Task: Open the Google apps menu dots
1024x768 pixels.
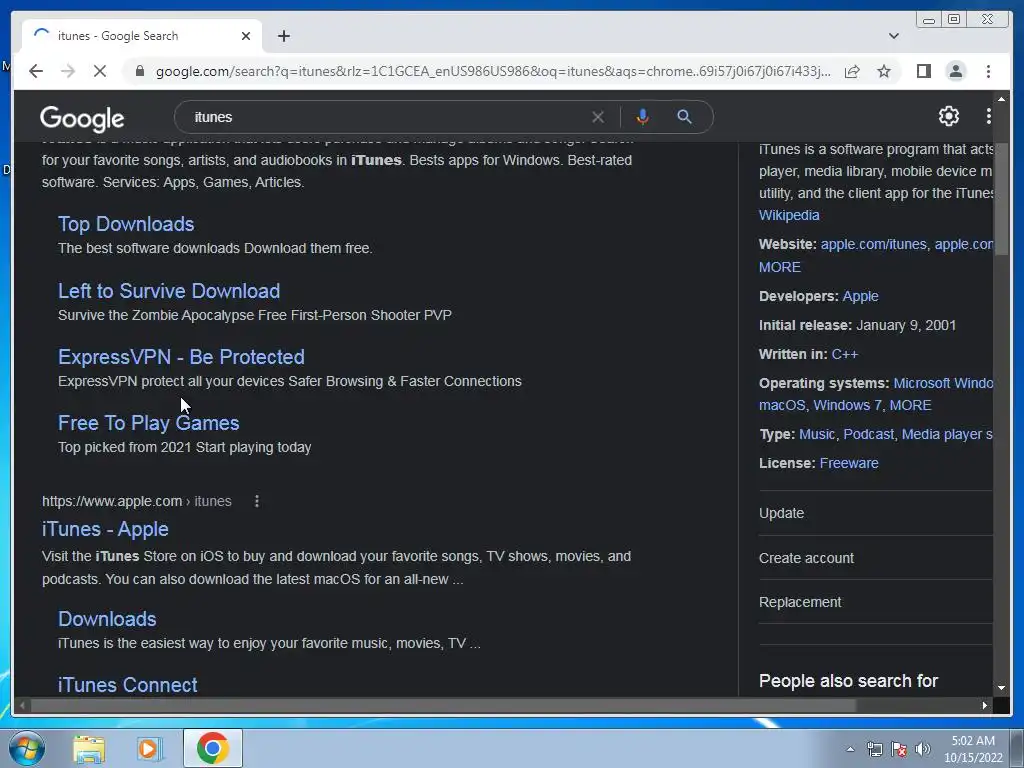Action: click(988, 116)
